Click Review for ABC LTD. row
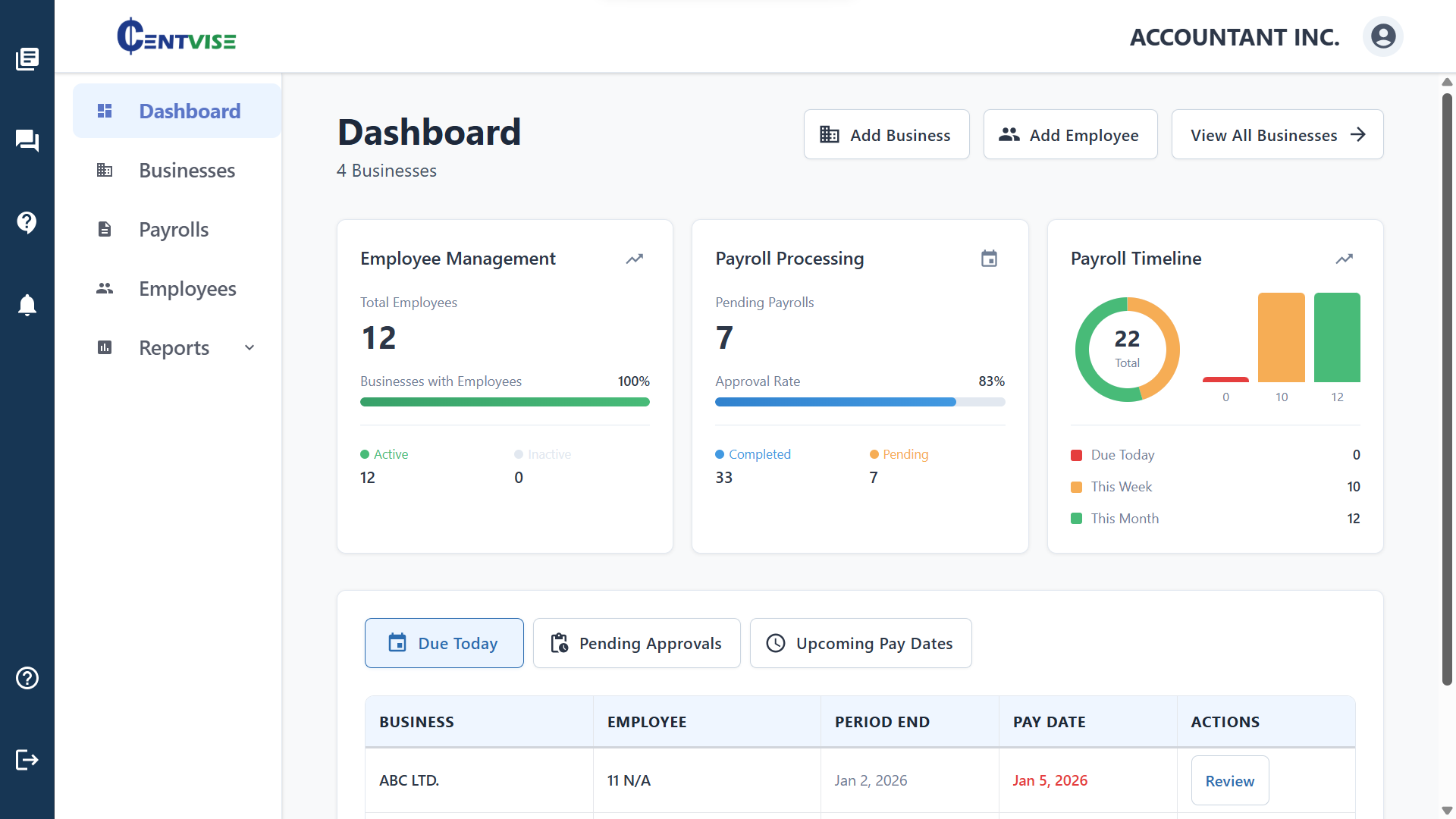Image resolution: width=1456 pixels, height=819 pixels. [1229, 780]
